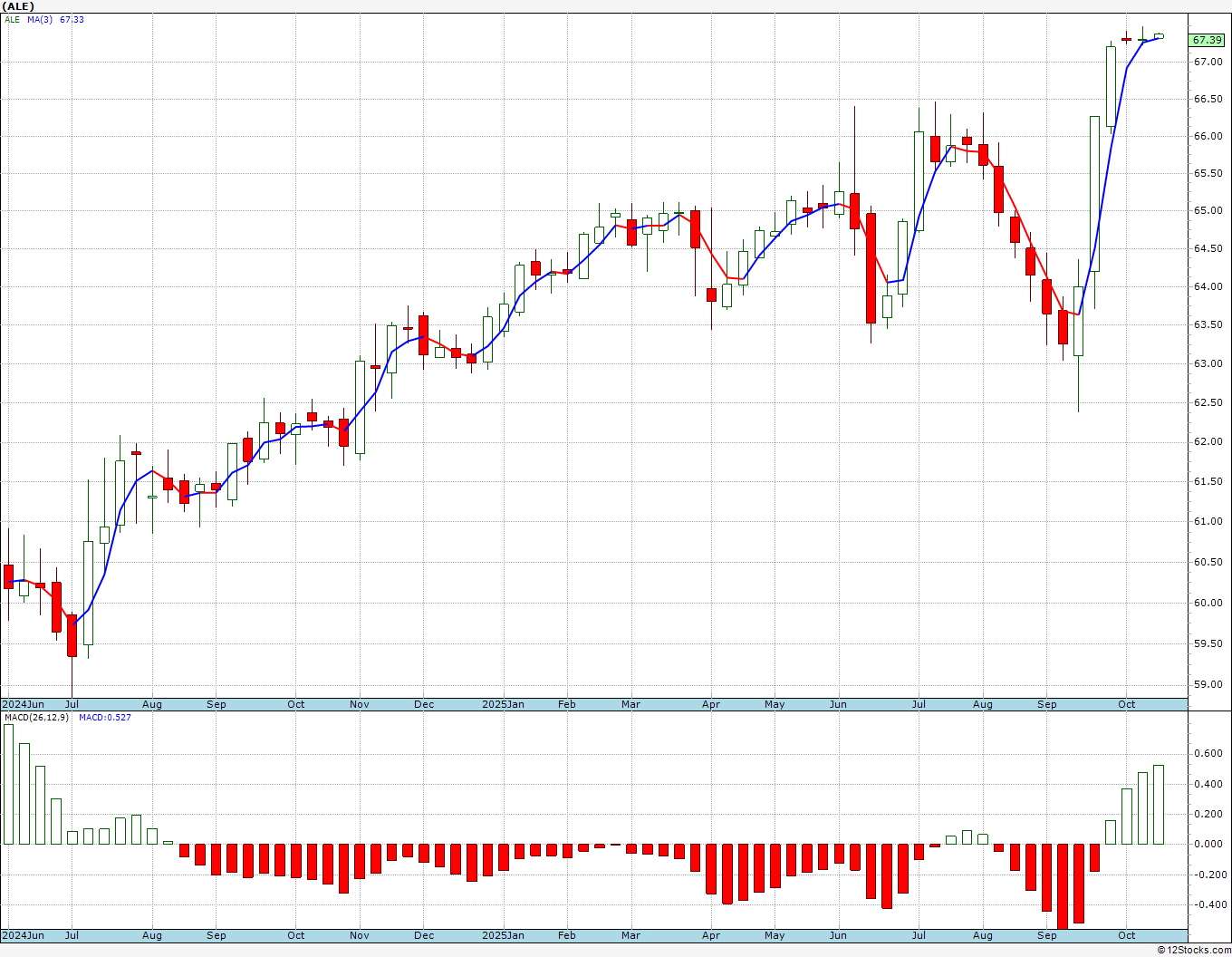Click the 59.00 price axis label
This screenshot has height=957, width=1232.
click(1207, 685)
